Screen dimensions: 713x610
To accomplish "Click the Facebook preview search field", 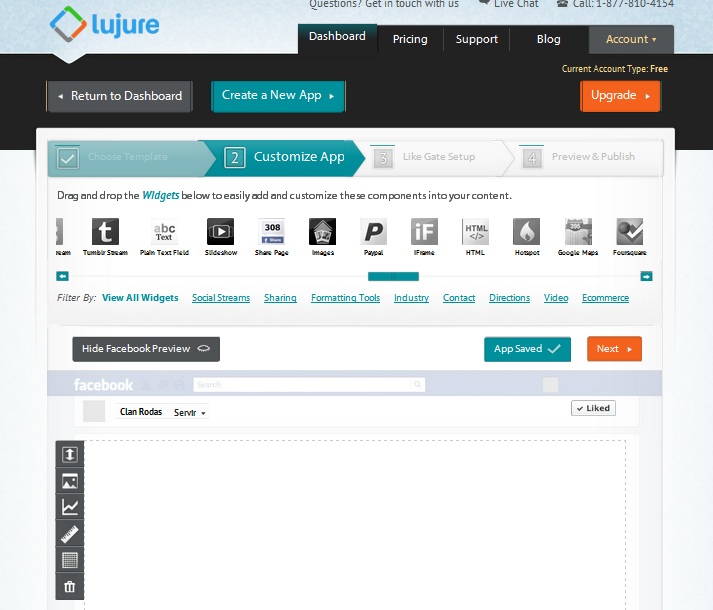I will (x=309, y=384).
